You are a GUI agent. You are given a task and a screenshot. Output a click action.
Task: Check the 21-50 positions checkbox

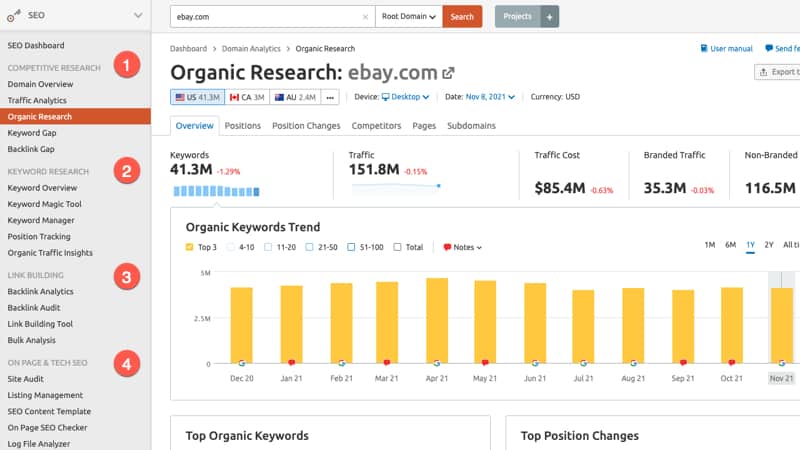tap(309, 247)
